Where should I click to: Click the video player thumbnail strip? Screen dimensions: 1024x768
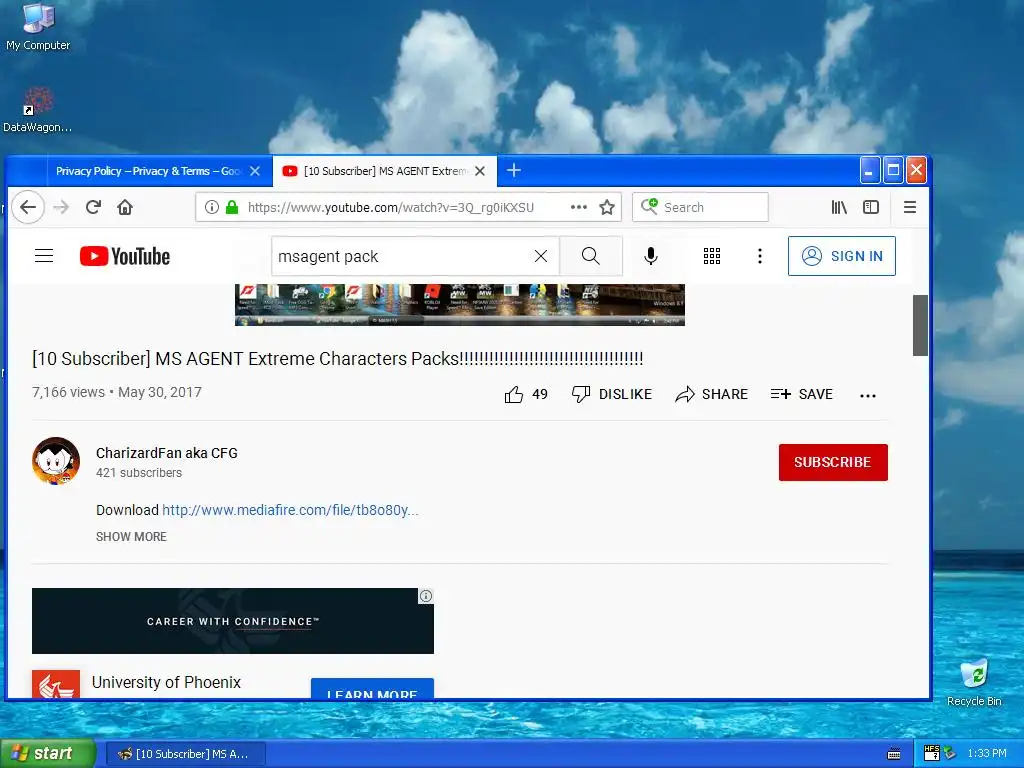pyautogui.click(x=460, y=304)
